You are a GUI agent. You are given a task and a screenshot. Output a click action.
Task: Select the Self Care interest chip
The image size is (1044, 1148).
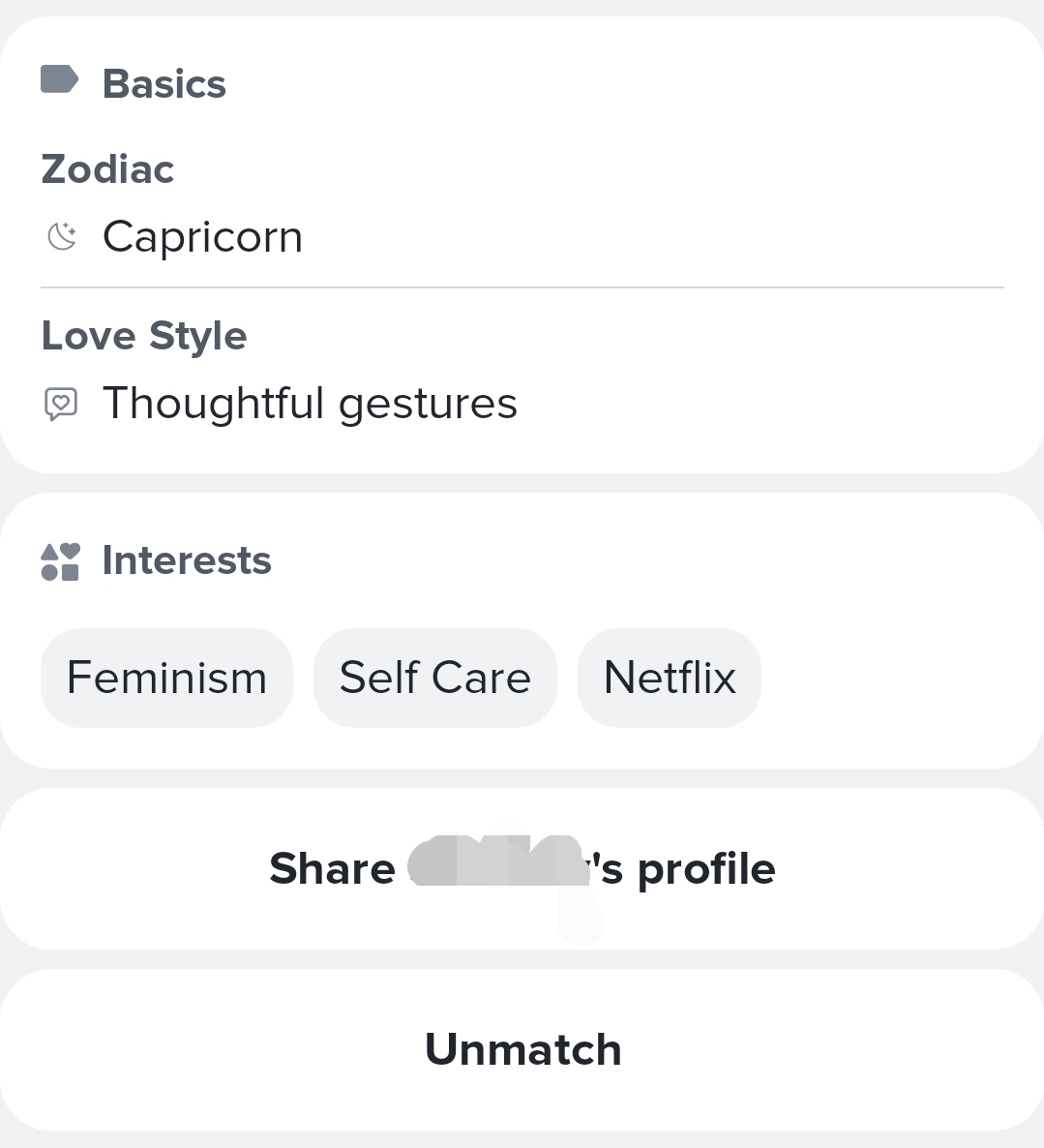(x=435, y=678)
